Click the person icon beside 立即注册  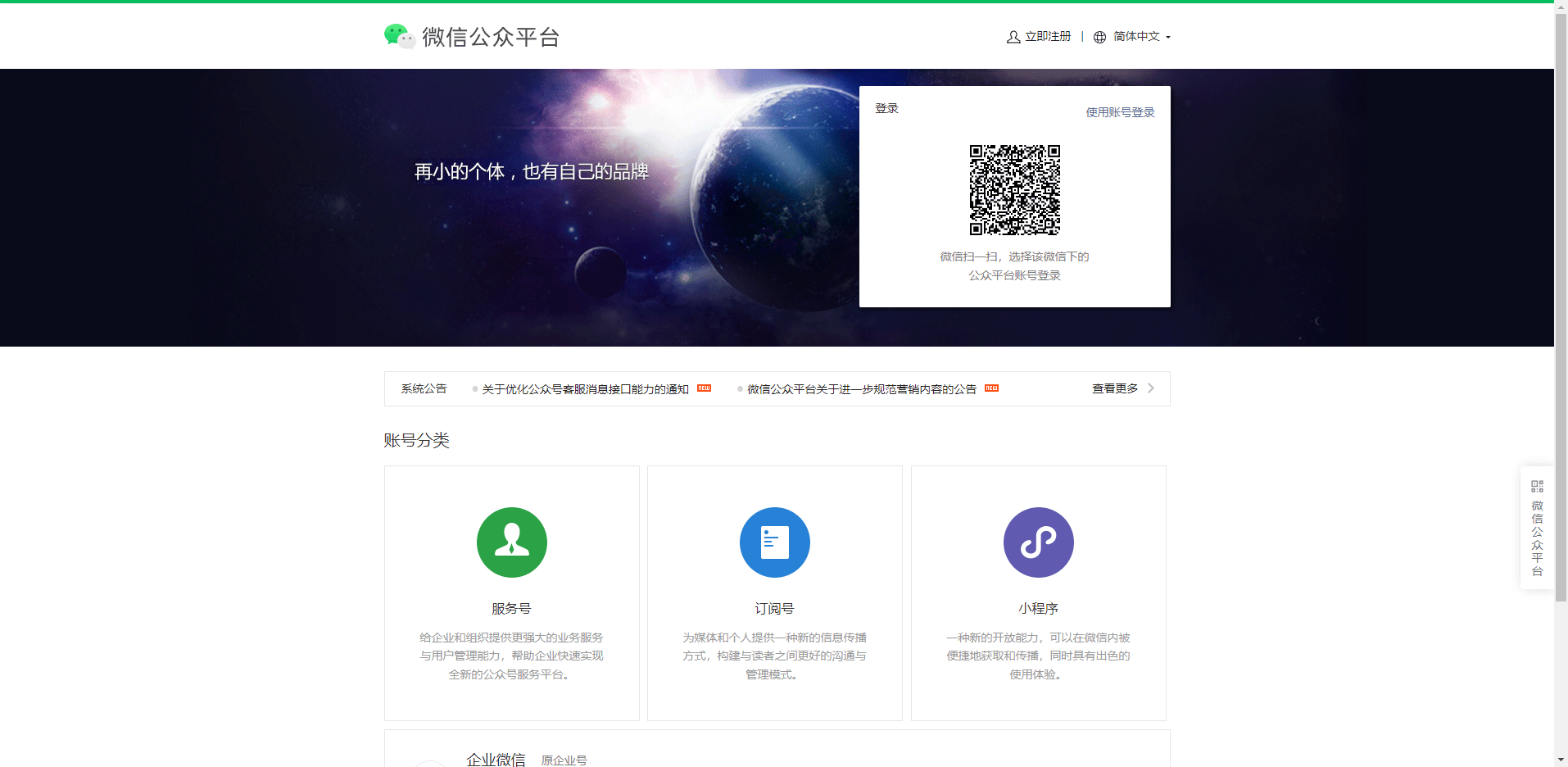(x=1013, y=36)
